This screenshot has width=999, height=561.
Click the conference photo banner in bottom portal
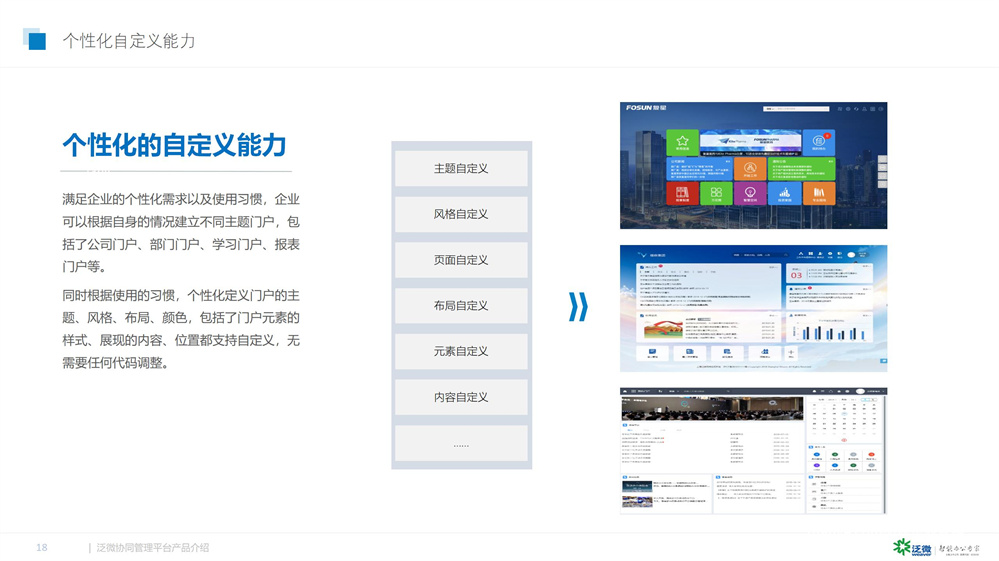(712, 408)
